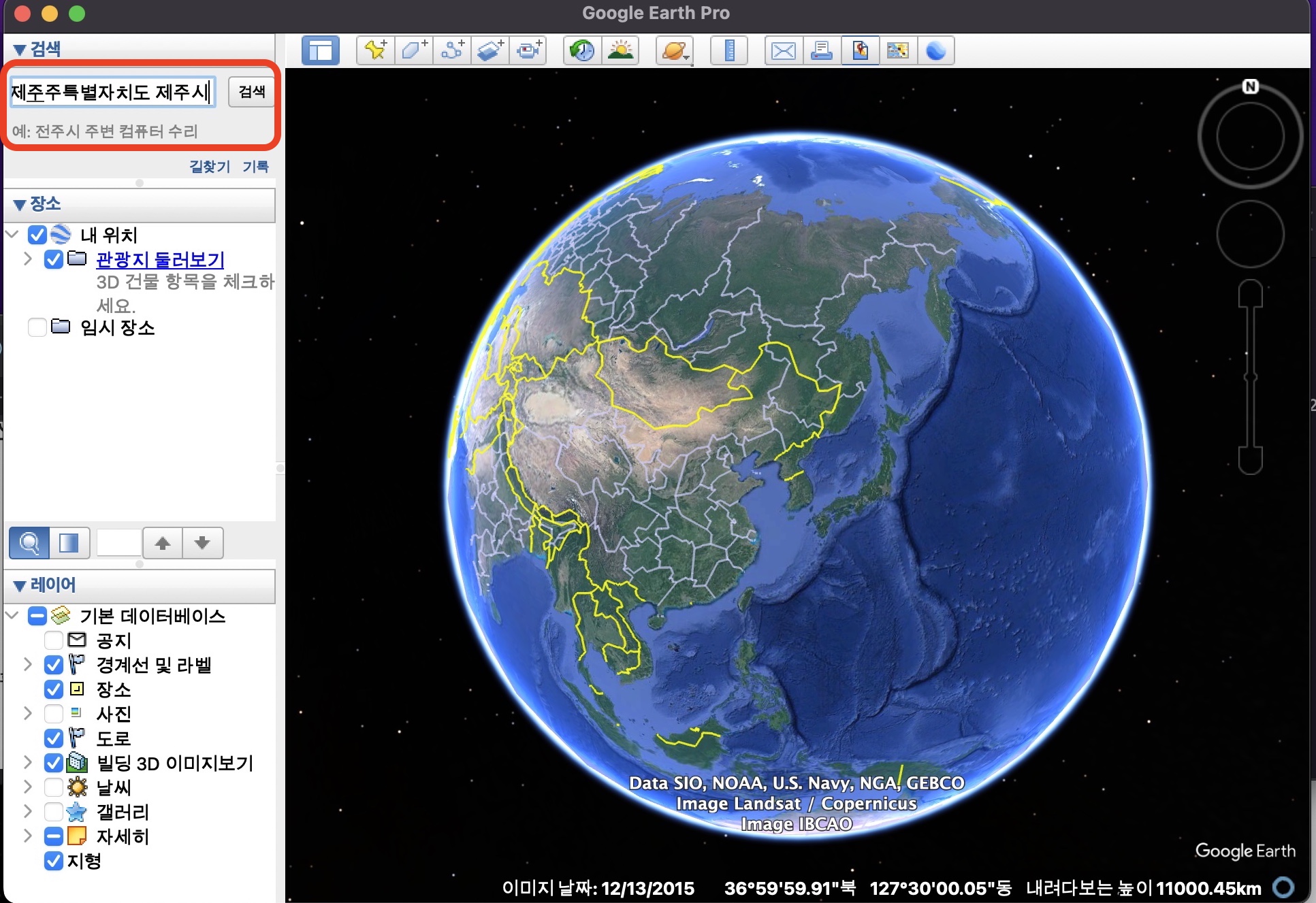The image size is (1316, 903).
Task: Open the Record a Tour camera tool
Action: click(x=528, y=50)
